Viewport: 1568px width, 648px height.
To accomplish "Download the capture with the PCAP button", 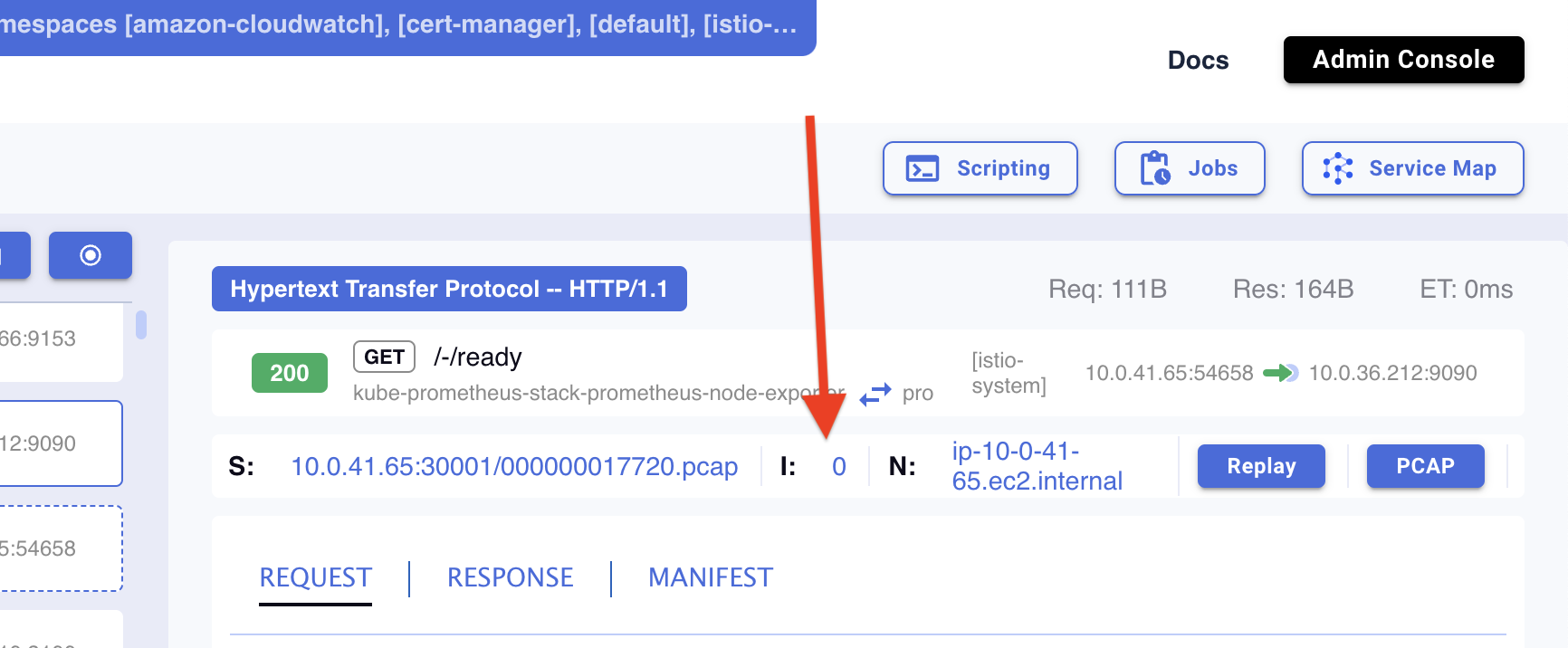I will point(1425,466).
